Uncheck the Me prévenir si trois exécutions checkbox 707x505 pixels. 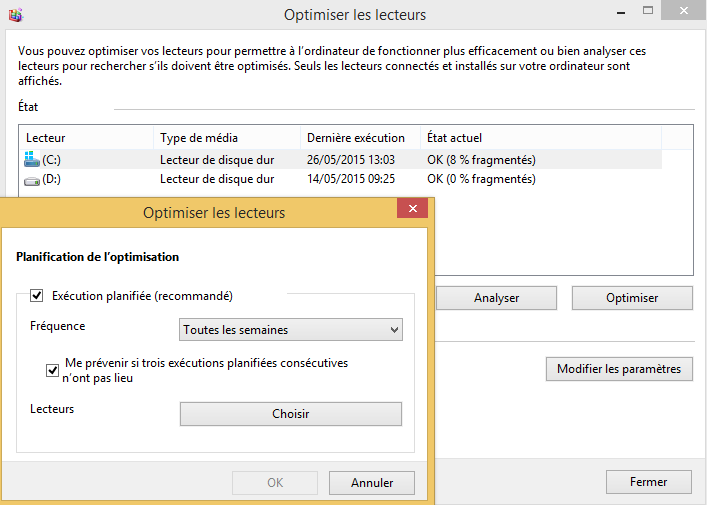coord(52,370)
